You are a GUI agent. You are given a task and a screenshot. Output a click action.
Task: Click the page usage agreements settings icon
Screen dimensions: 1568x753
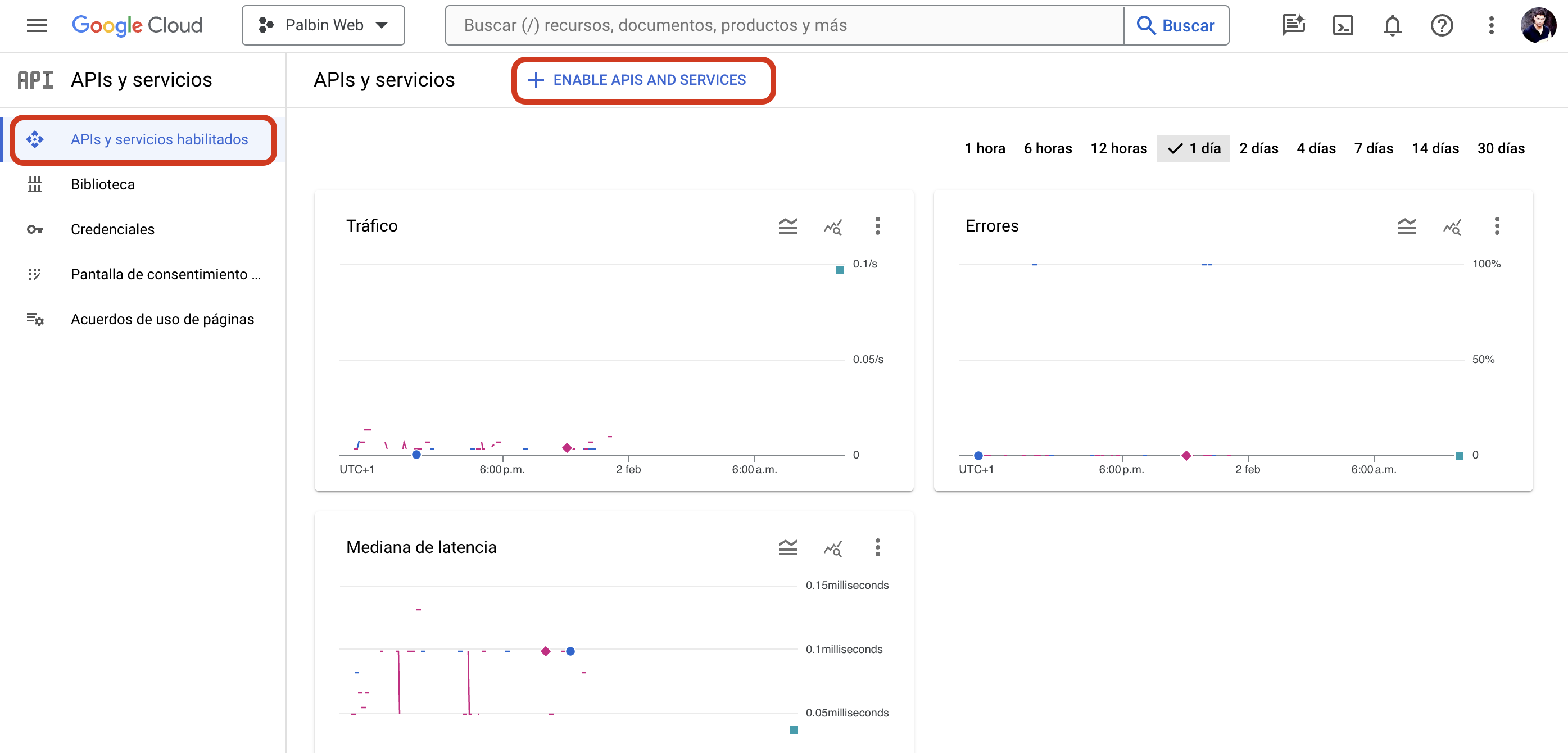[35, 320]
